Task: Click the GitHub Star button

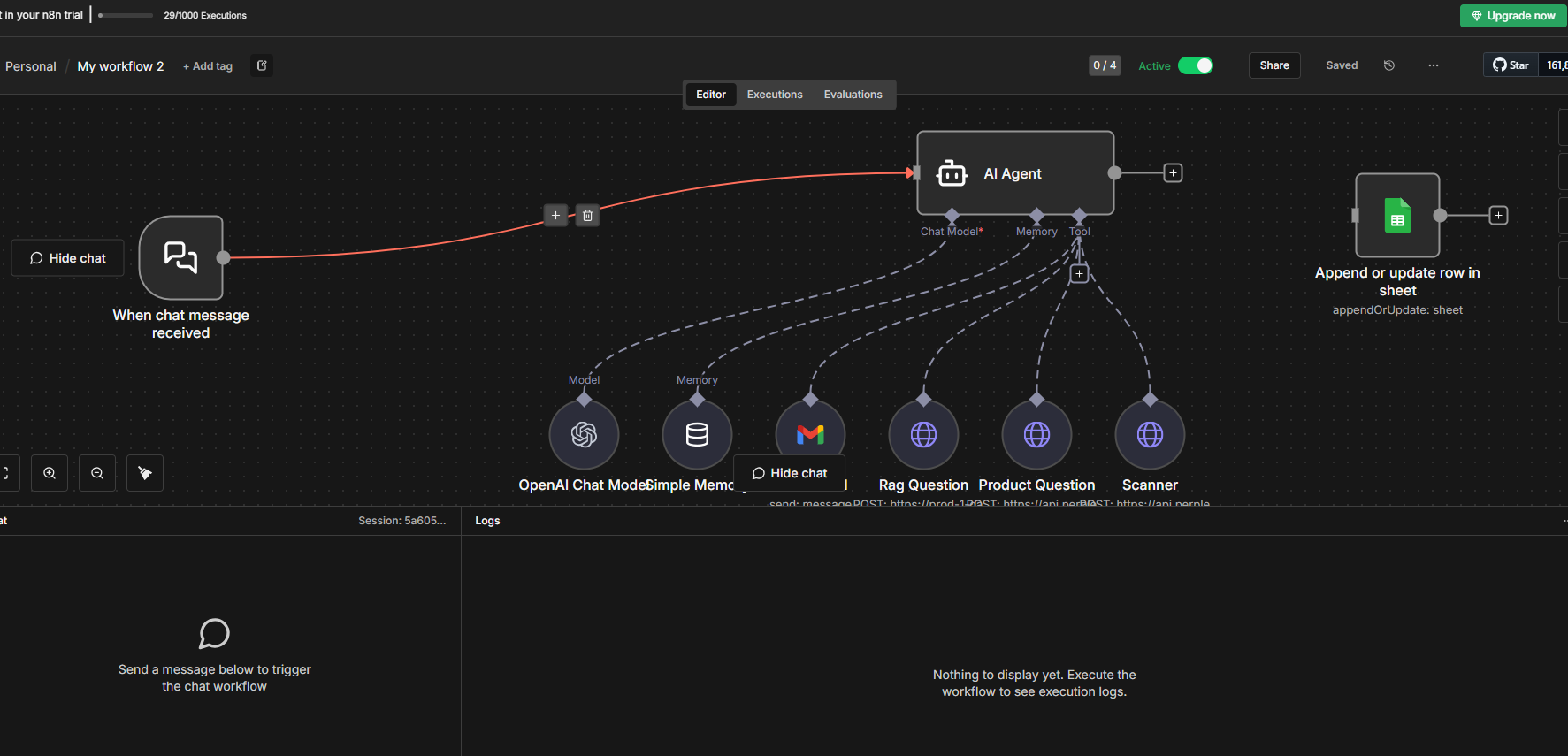Action: tap(1511, 65)
